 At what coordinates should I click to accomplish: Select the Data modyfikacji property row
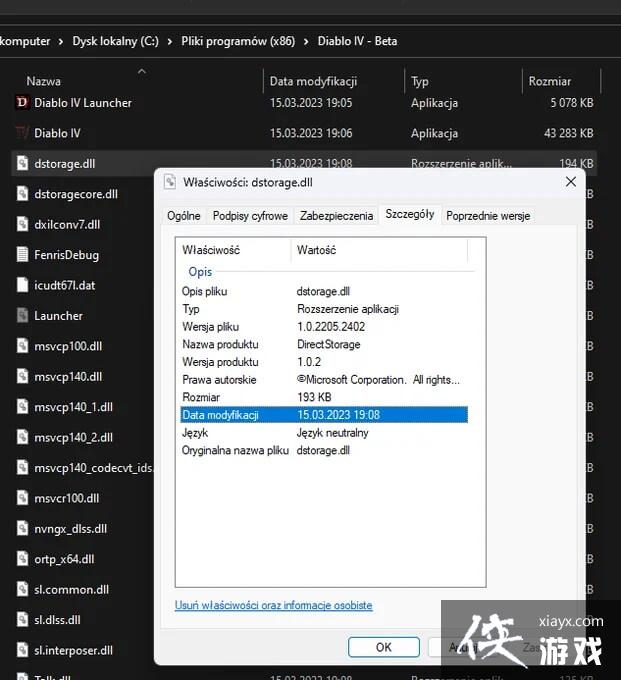point(324,415)
